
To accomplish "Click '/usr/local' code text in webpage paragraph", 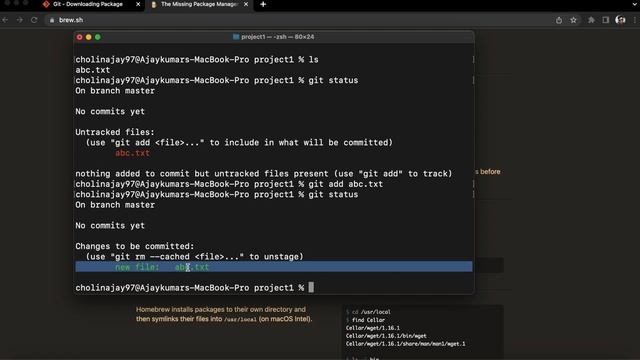I will pyautogui.click(x=240, y=320).
